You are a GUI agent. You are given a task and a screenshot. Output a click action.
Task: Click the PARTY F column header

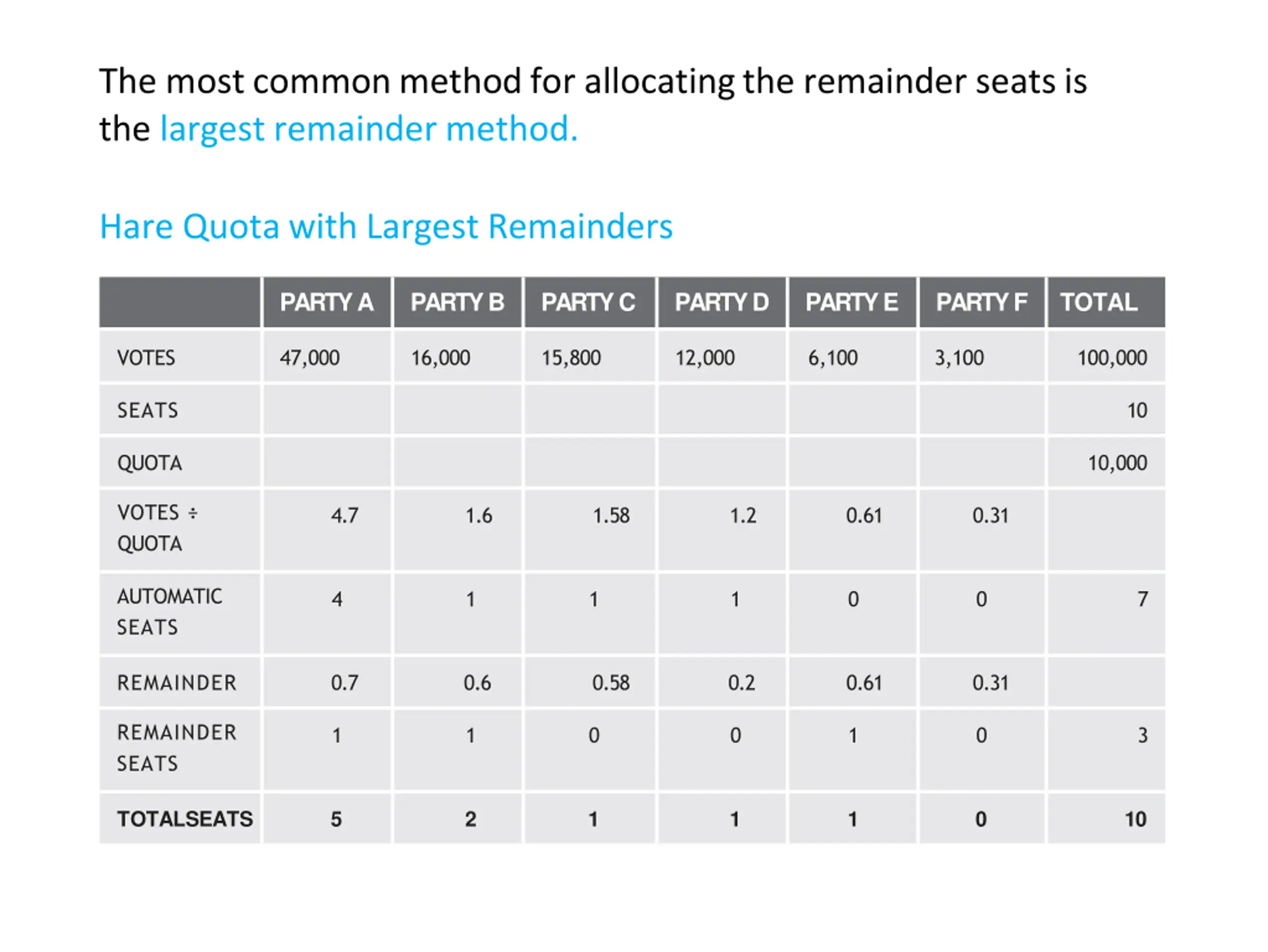pos(982,303)
